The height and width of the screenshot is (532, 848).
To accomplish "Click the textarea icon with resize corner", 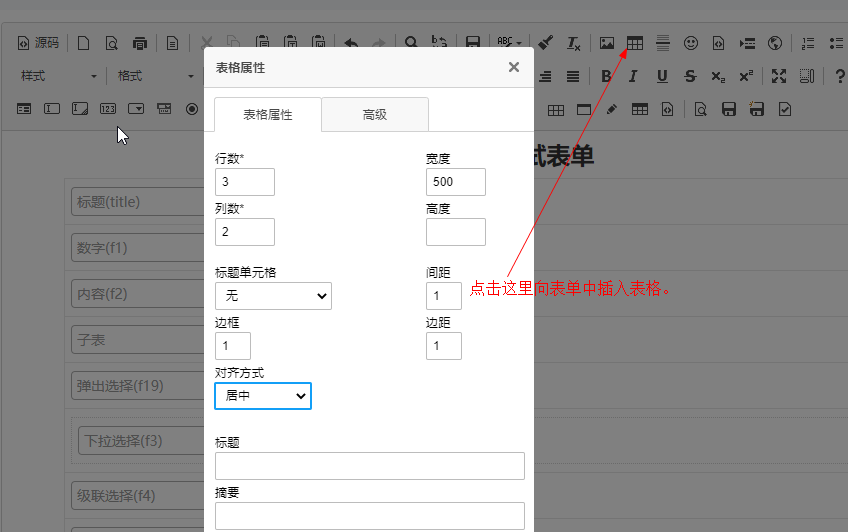I will click(x=80, y=109).
